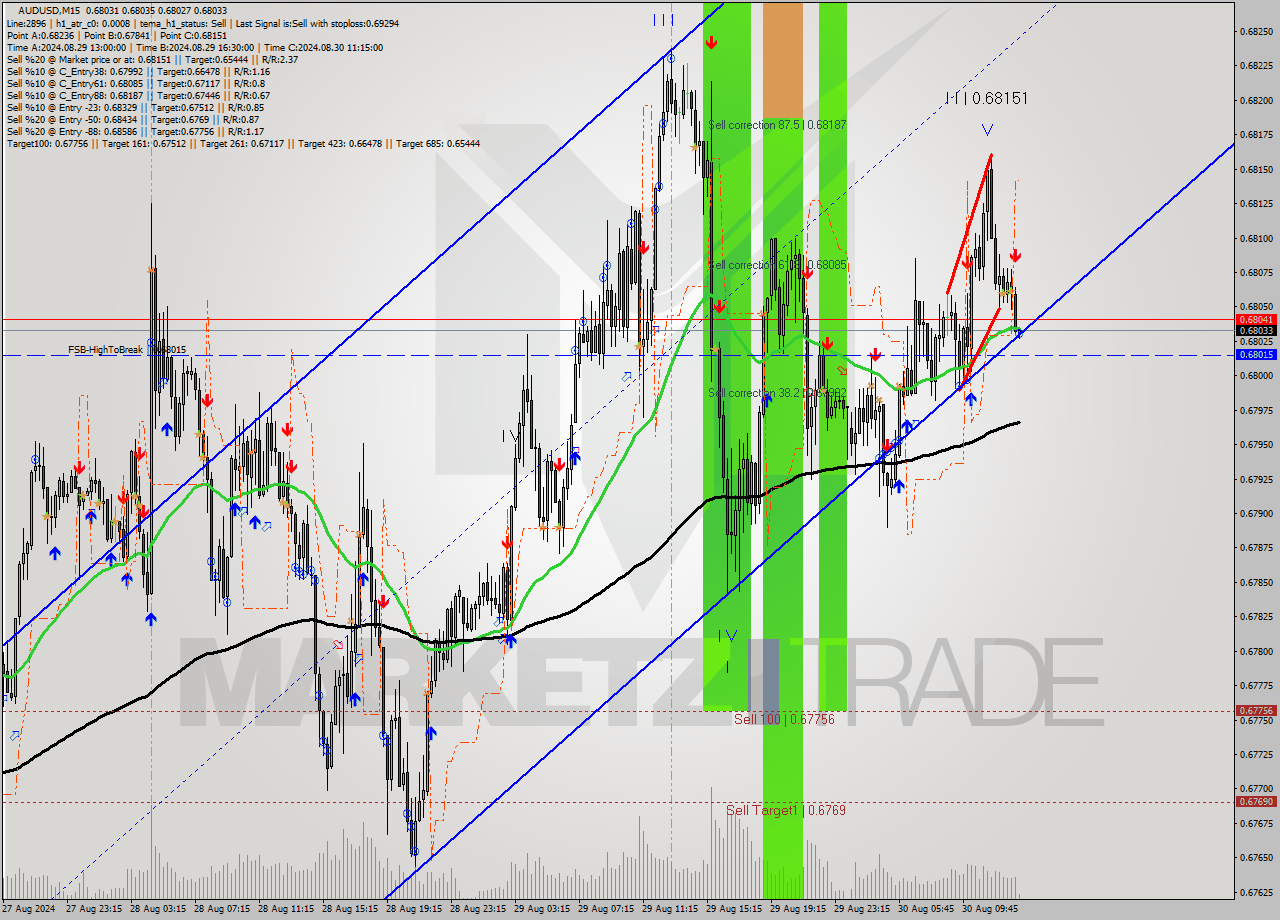Click the 'Sell %20 @ Entry -88' line
This screenshot has width=1280, height=920.
tap(135, 131)
